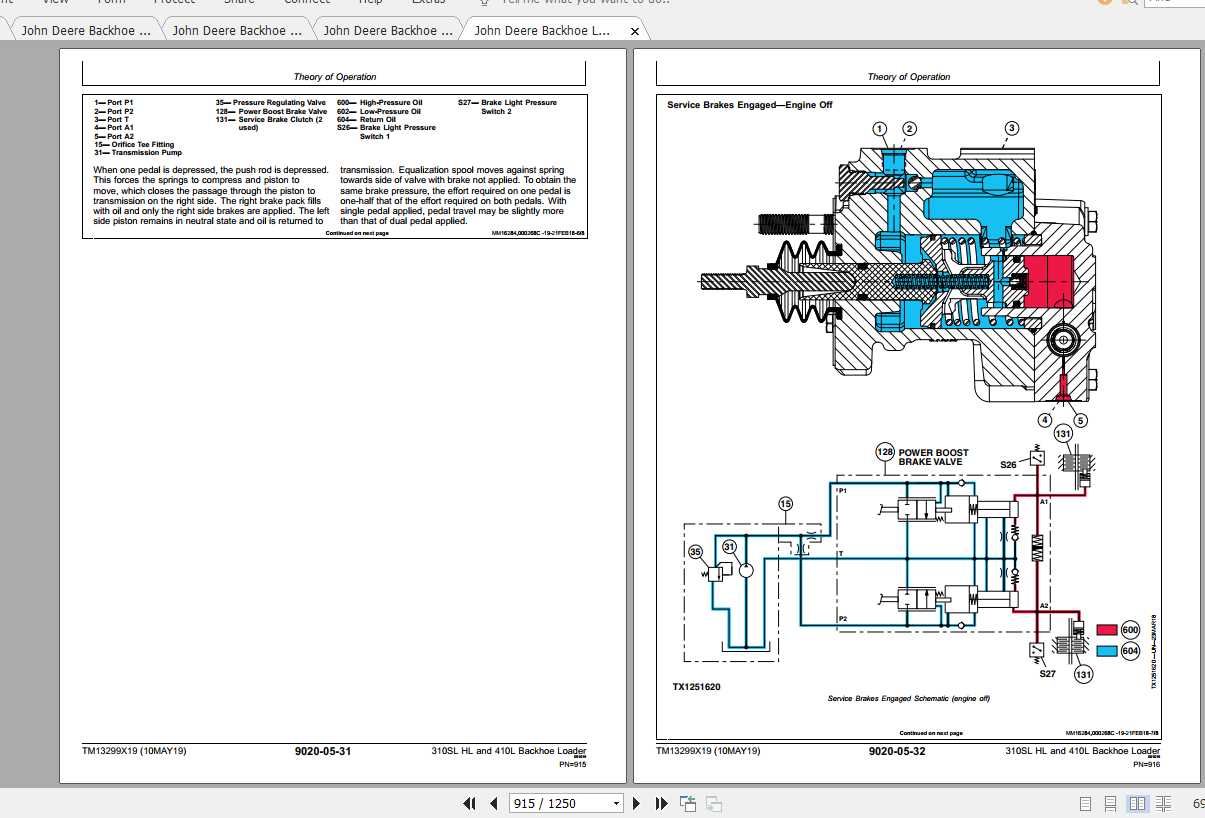Close the active document tab
The image size is (1205, 818).
(x=634, y=31)
